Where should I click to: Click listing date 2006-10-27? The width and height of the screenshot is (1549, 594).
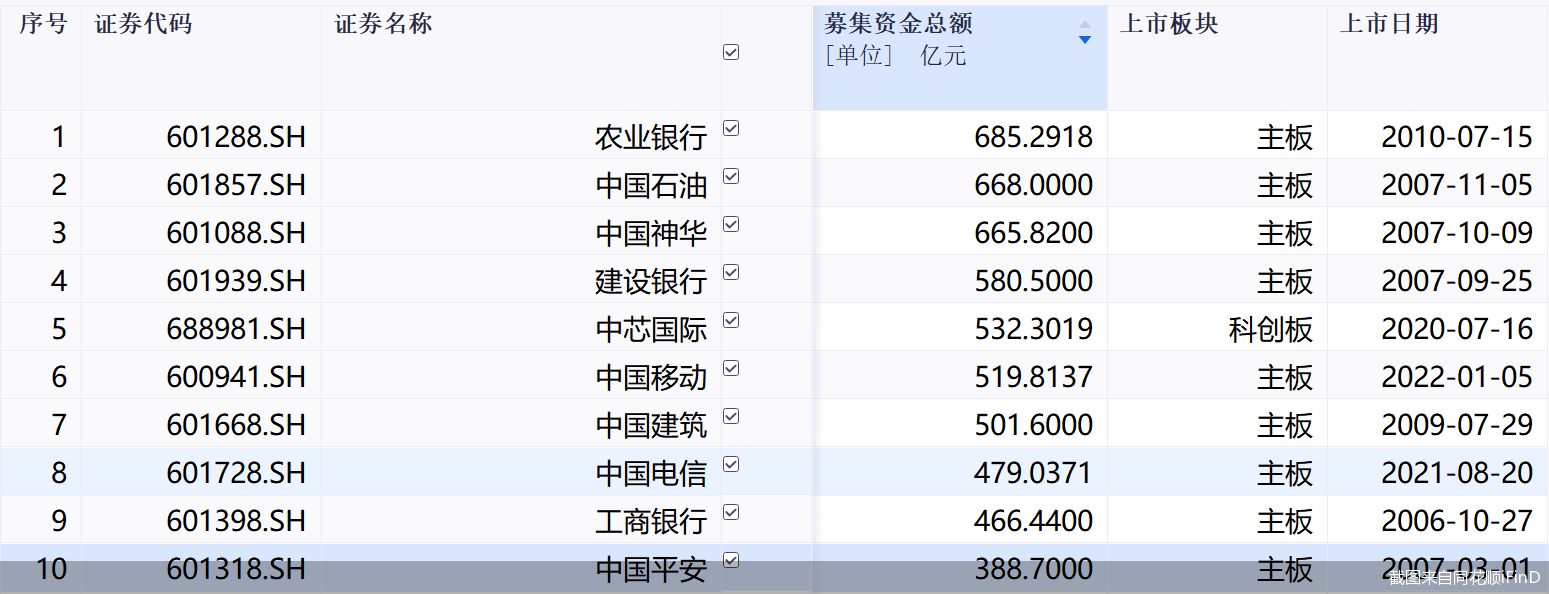tap(1457, 521)
